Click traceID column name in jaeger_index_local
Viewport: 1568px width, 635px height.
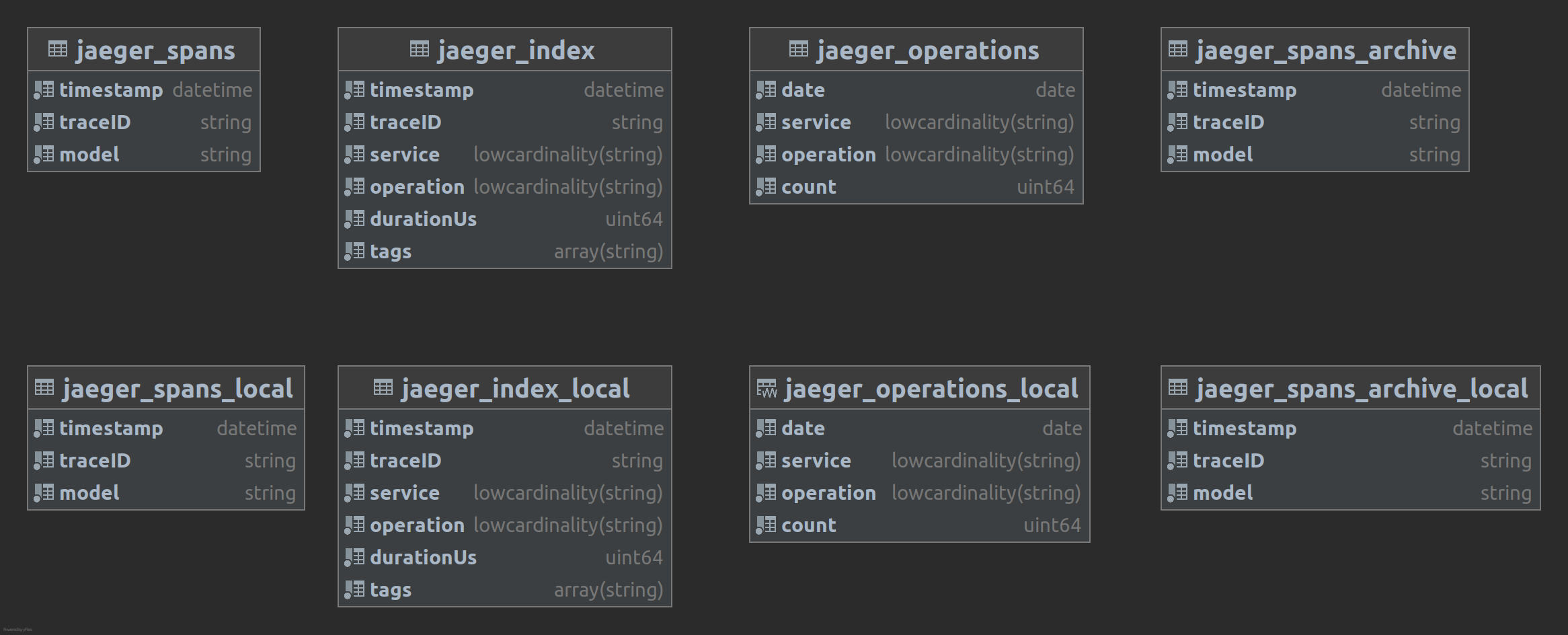[x=405, y=461]
